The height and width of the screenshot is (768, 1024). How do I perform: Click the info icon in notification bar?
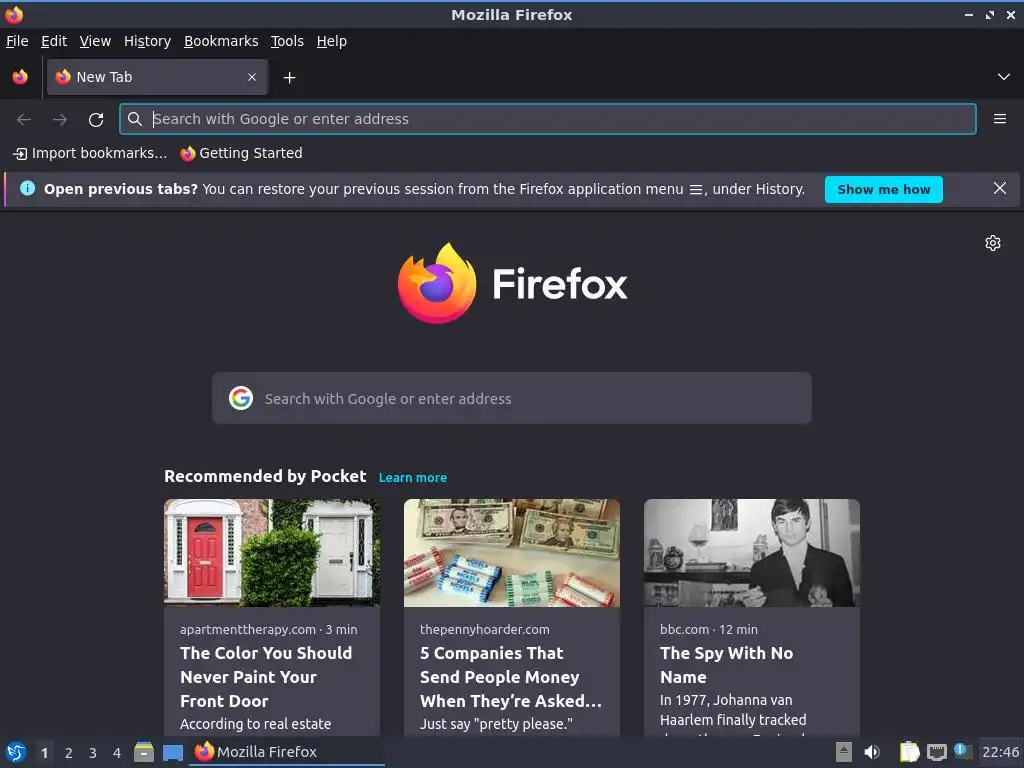point(27,189)
